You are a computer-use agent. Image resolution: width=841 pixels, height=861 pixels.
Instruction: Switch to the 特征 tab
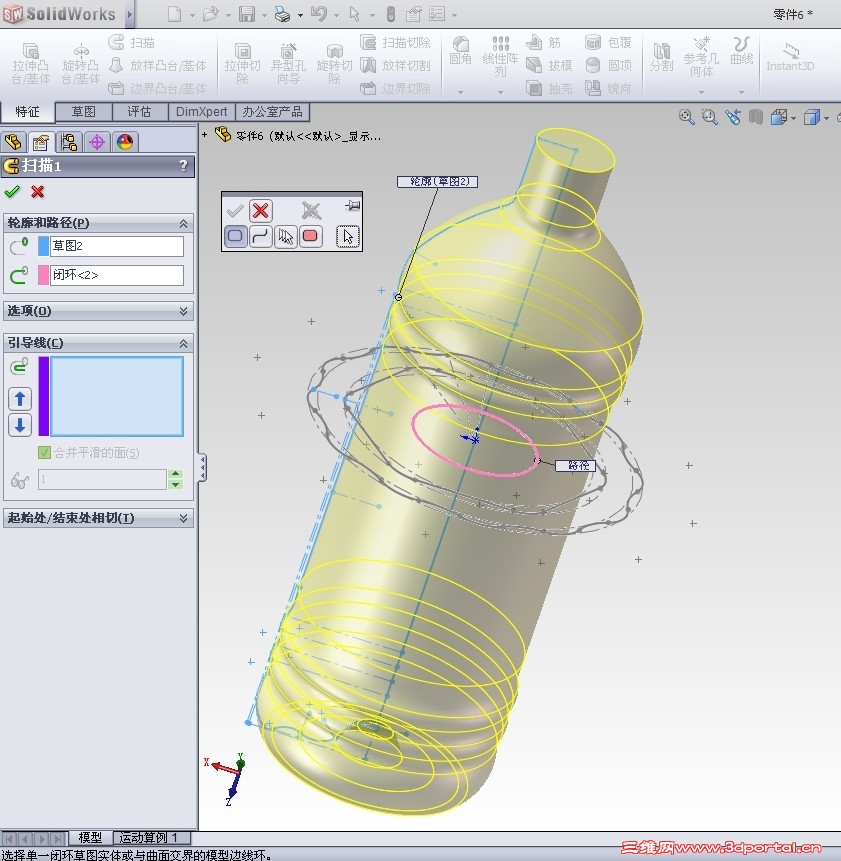(x=27, y=112)
